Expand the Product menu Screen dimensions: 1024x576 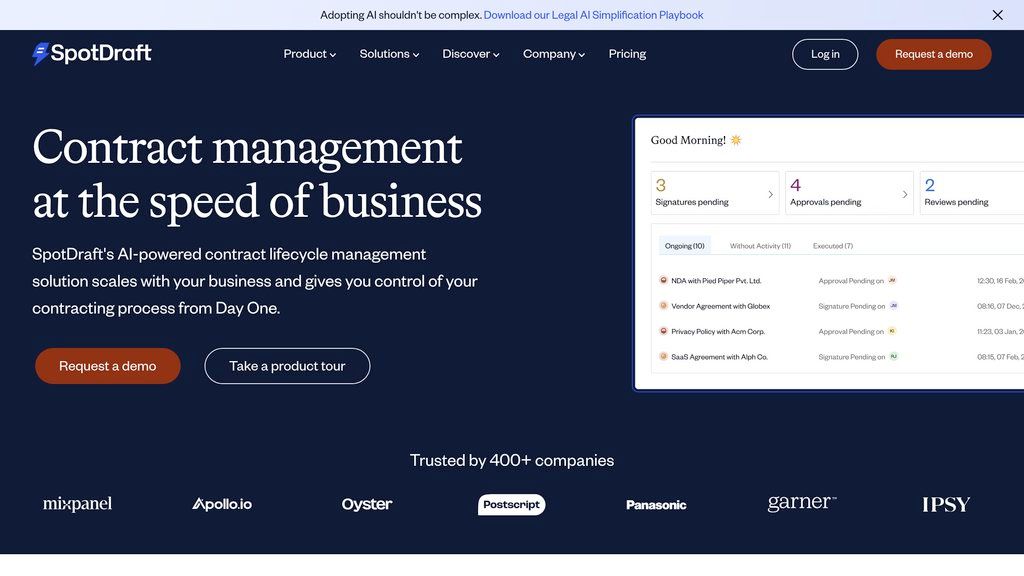pyautogui.click(x=310, y=54)
